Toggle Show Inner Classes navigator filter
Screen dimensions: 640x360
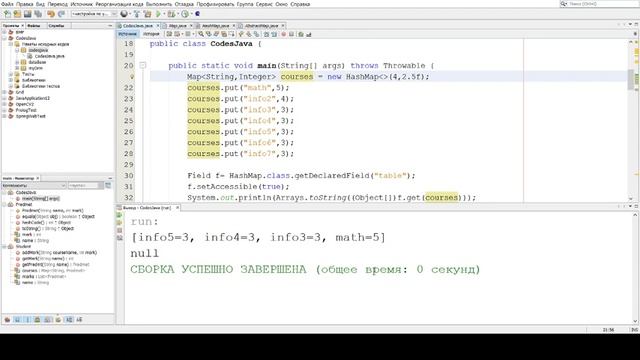tap(48, 320)
